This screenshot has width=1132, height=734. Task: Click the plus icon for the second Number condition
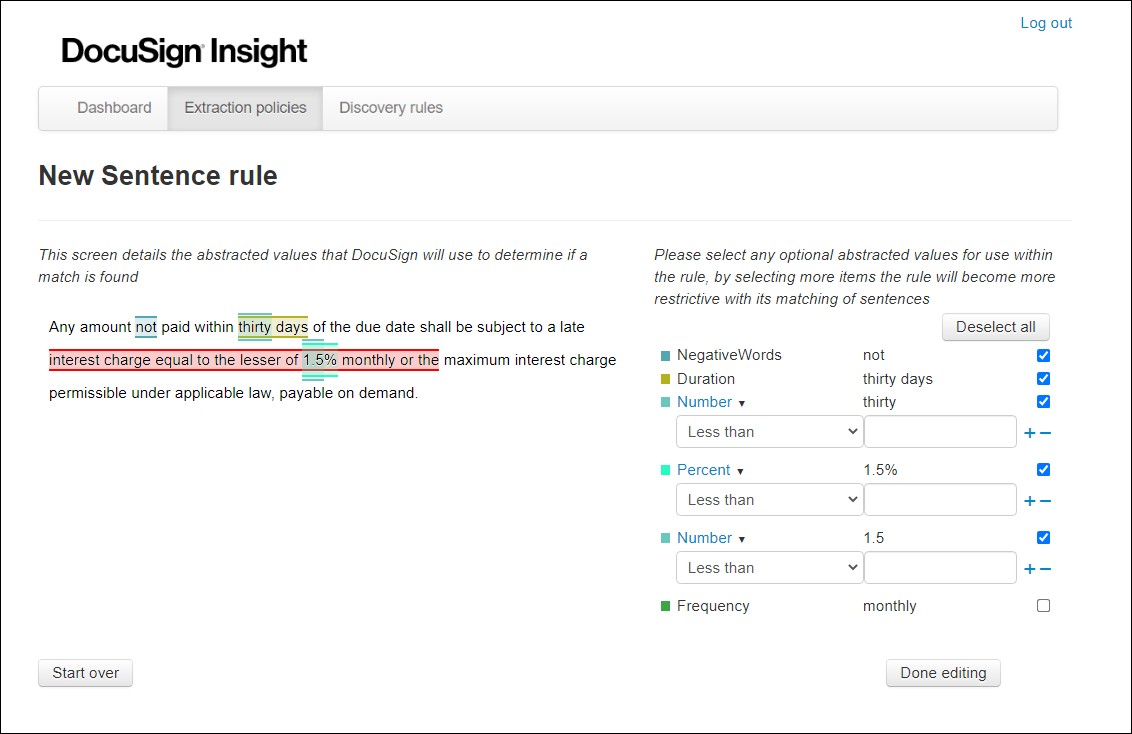(1029, 567)
